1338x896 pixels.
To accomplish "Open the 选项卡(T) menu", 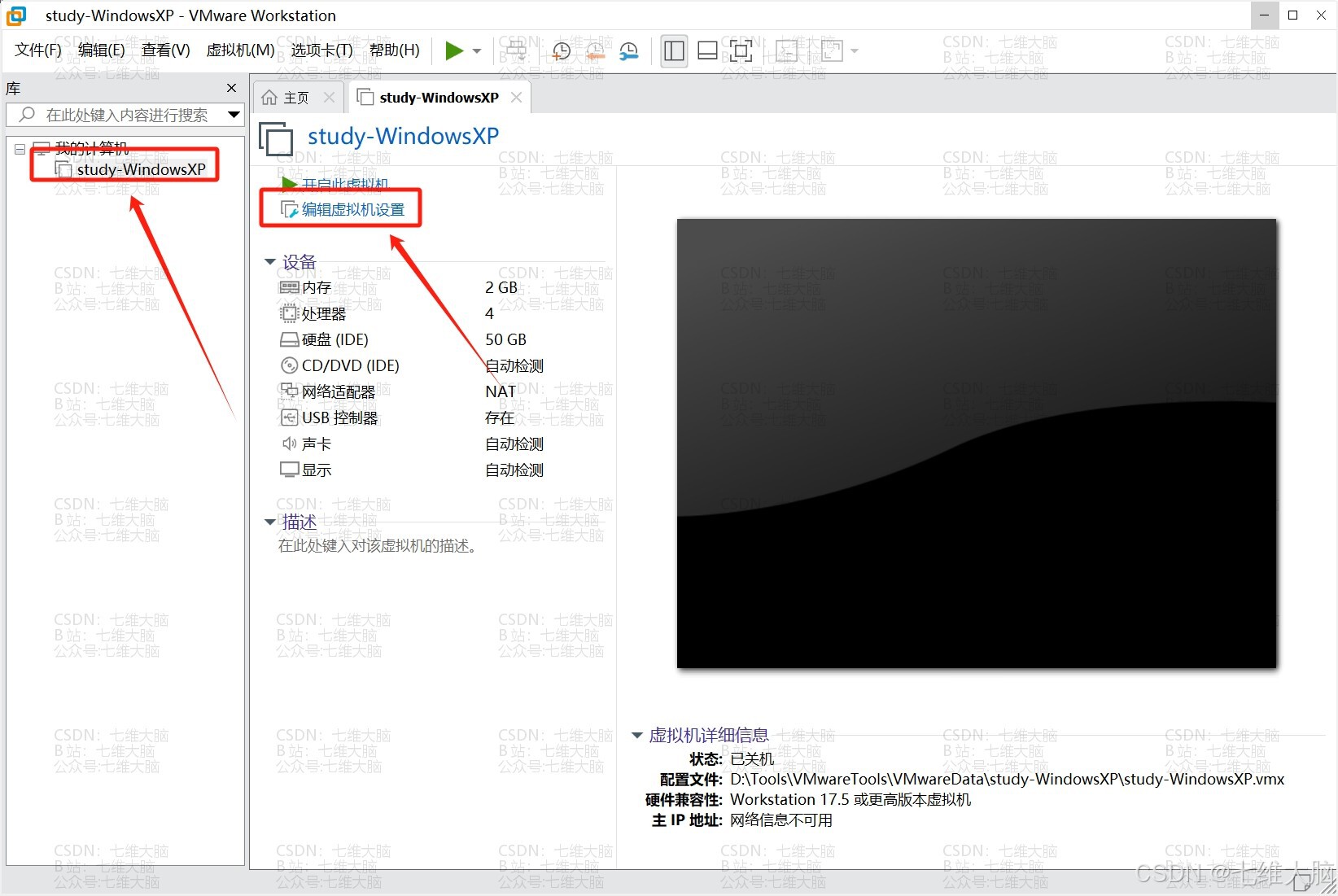I will 322,50.
